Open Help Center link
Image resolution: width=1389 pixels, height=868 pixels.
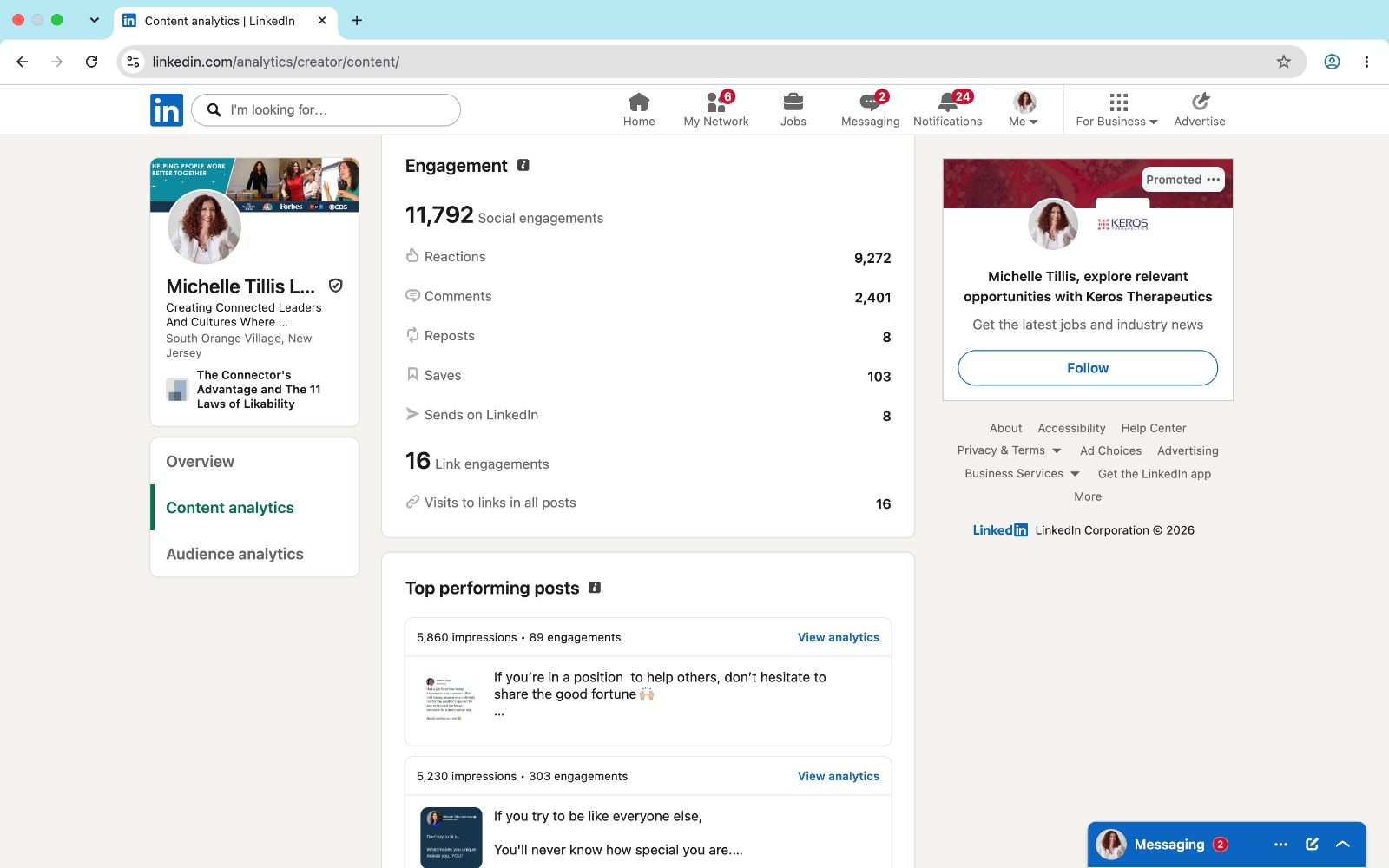click(1153, 428)
